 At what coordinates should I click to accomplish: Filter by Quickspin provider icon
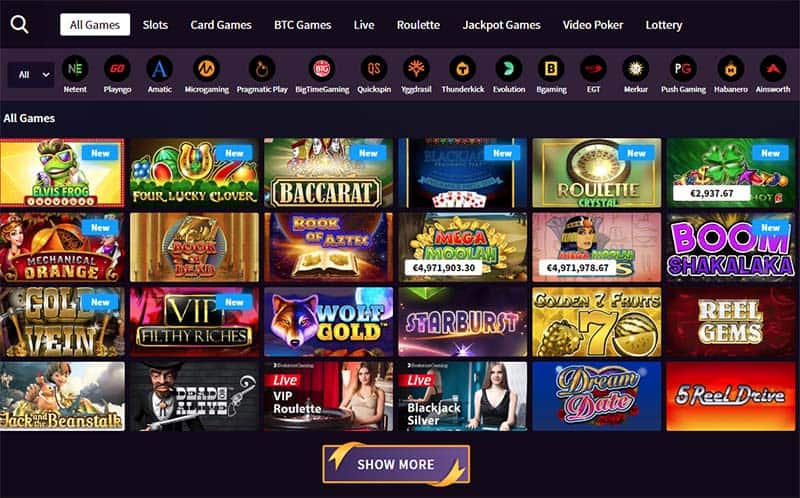point(374,68)
